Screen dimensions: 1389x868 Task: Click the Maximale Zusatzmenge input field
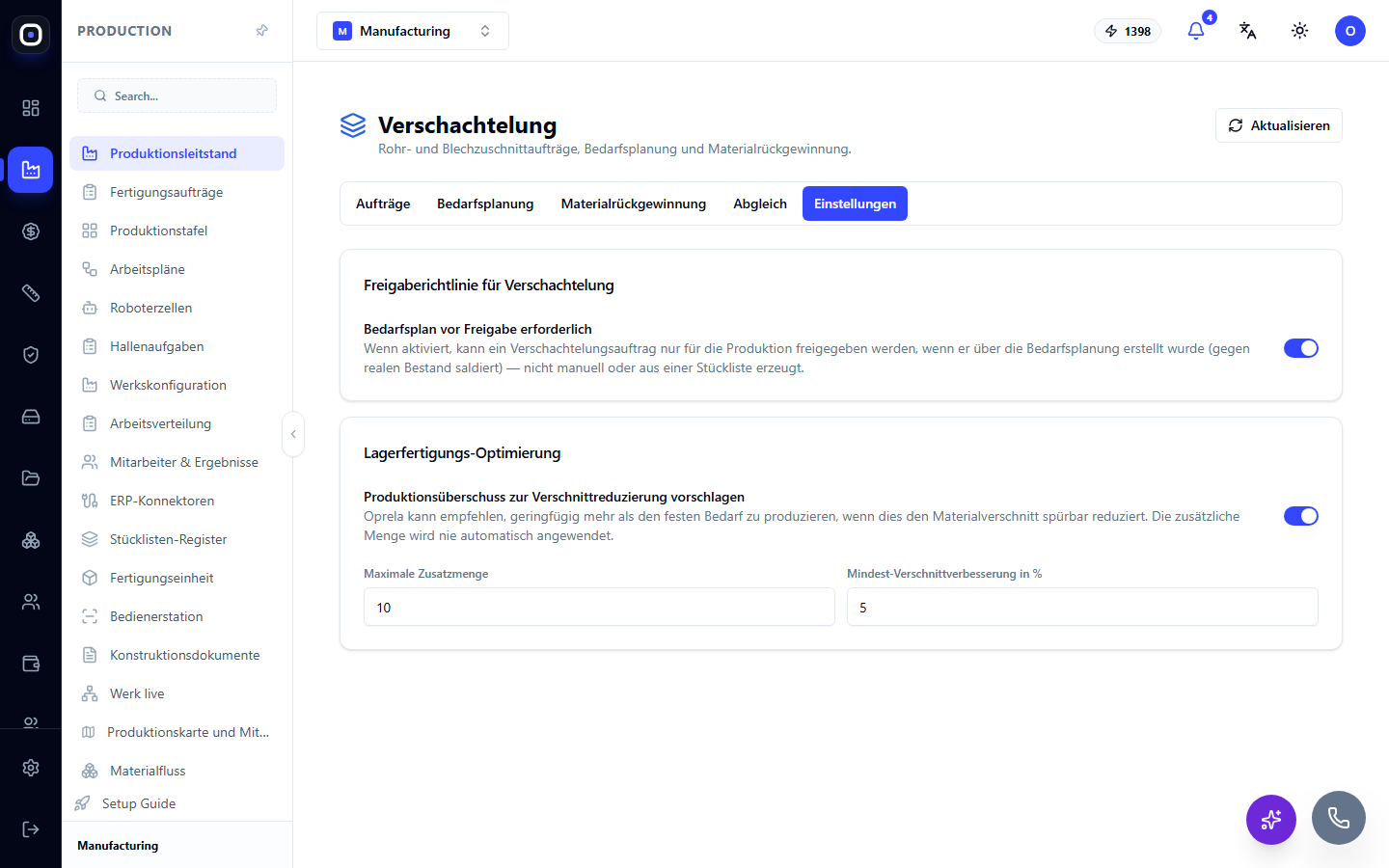(599, 608)
